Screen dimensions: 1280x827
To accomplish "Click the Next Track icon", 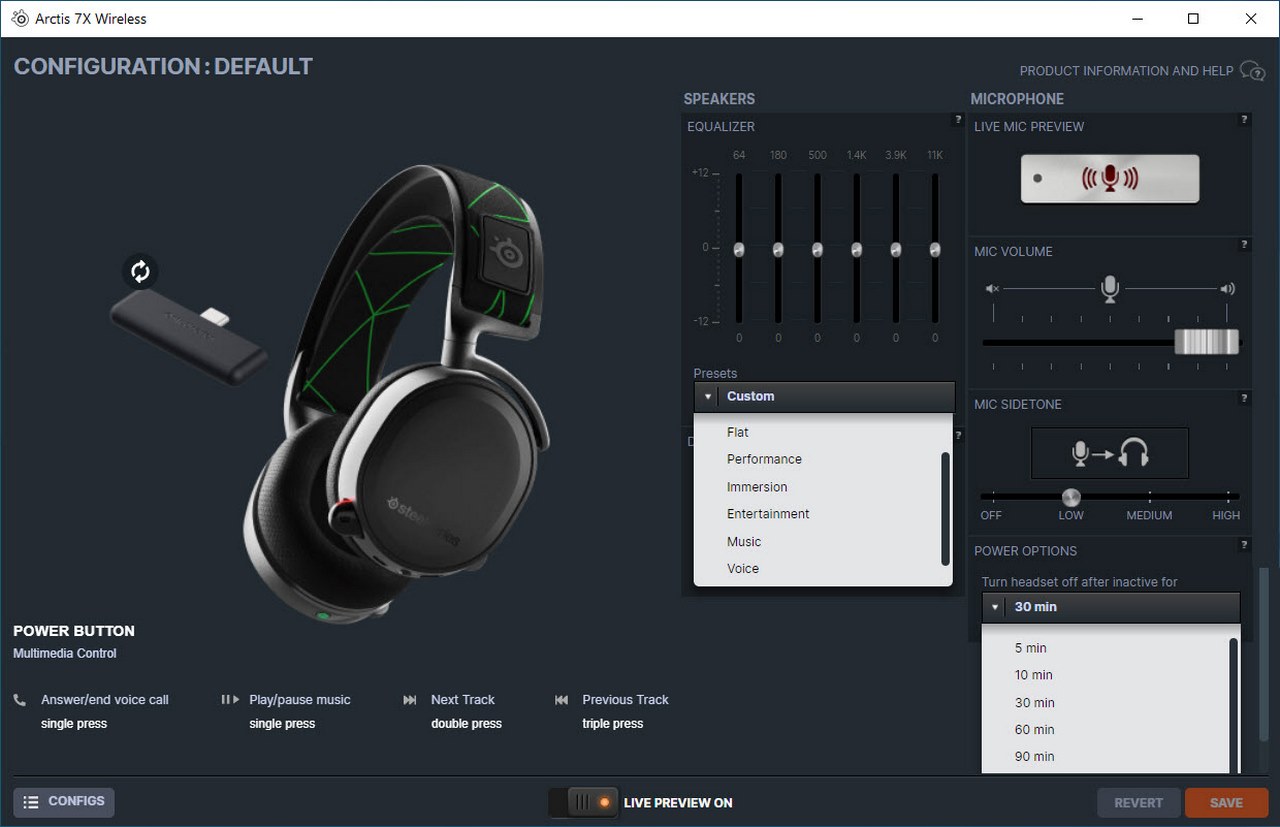I will tap(410, 700).
